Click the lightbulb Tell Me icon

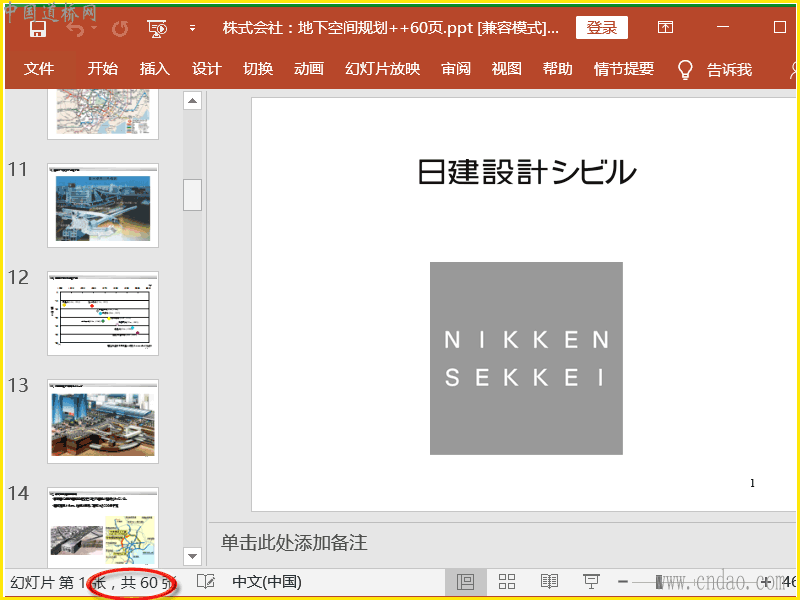click(685, 69)
